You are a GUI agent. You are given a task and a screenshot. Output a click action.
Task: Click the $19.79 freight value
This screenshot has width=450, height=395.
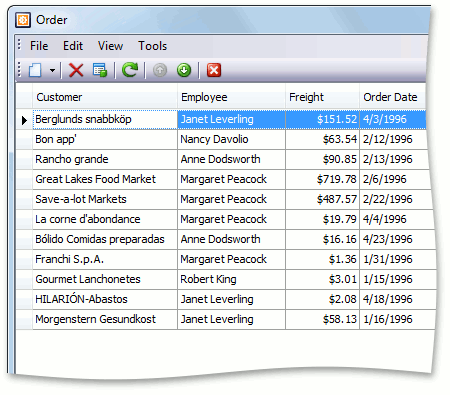pos(340,219)
